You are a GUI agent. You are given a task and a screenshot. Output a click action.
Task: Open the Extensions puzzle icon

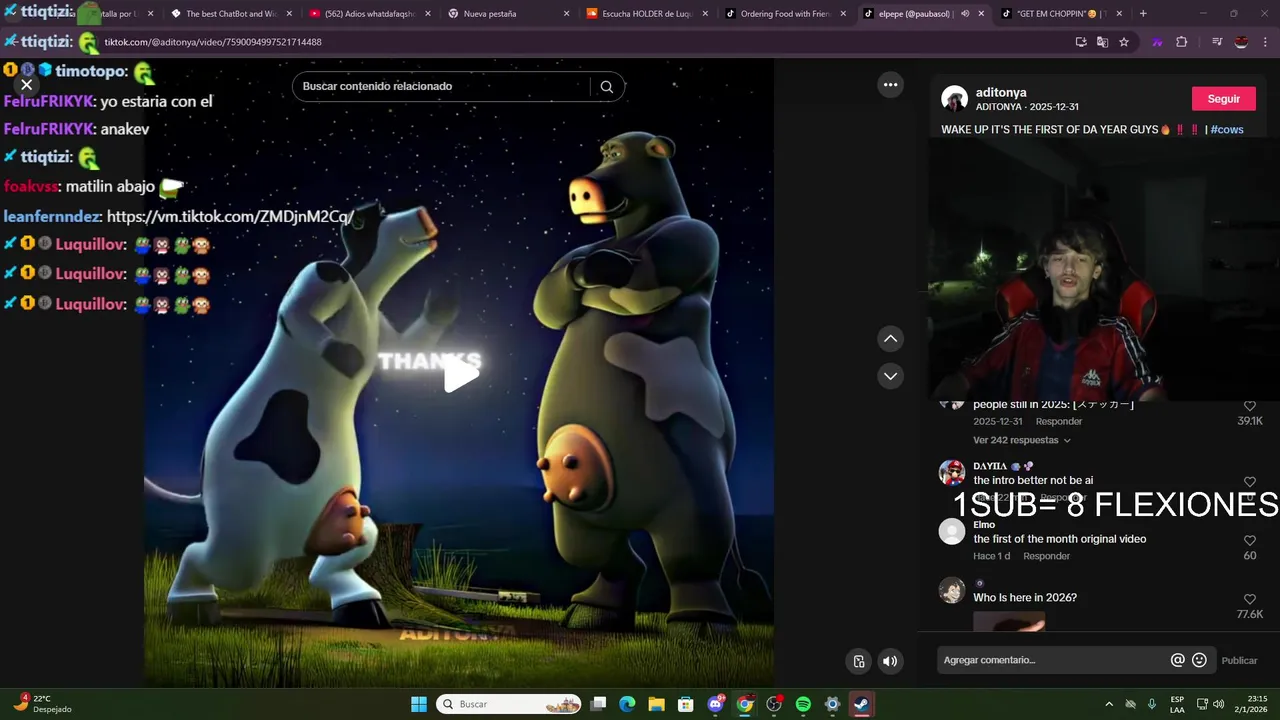(1181, 42)
